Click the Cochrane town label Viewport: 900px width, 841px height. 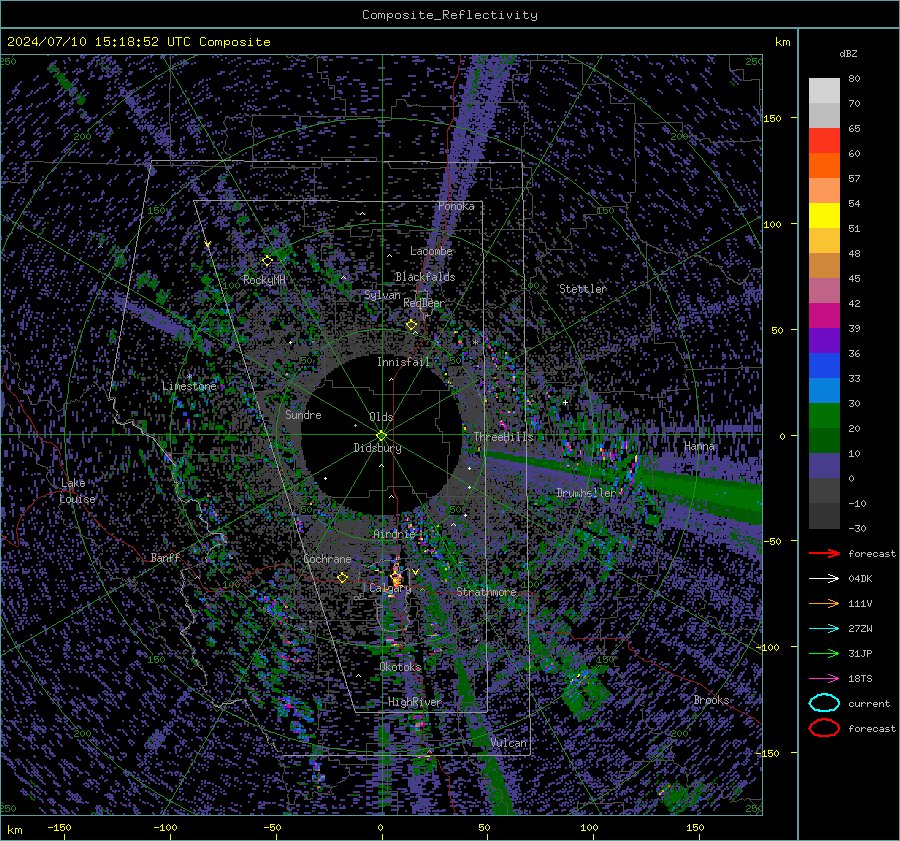(x=327, y=559)
